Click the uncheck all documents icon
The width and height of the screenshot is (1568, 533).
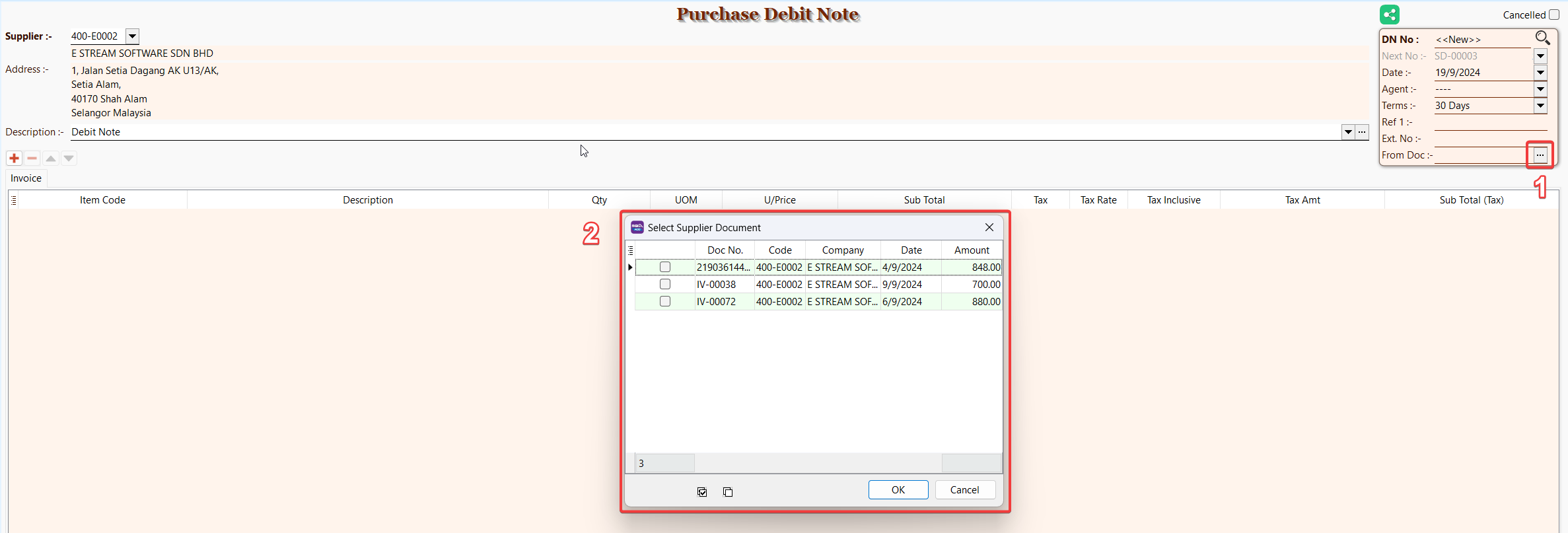[x=728, y=492]
